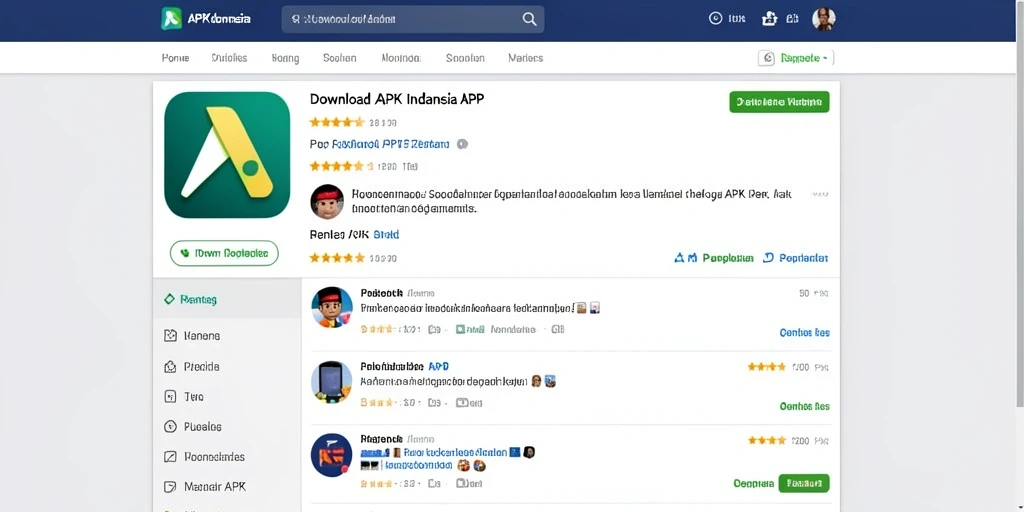Open the Ovidoles navigation tab
The image size is (1024, 512).
[x=229, y=58]
